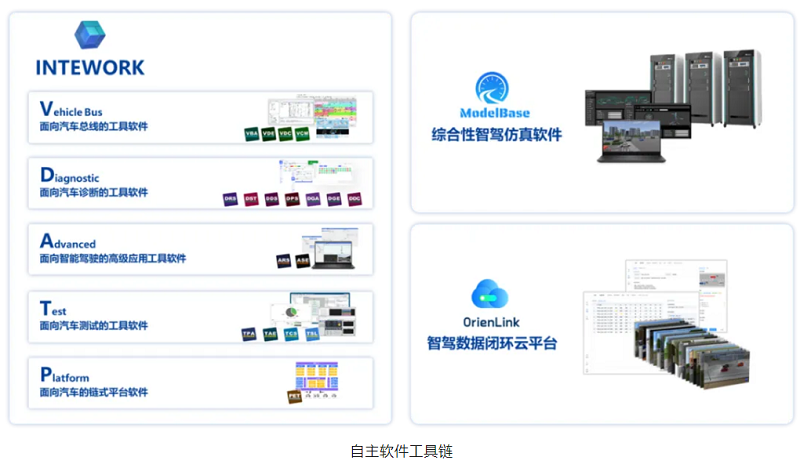
Task: Click the OrienLink name text
Action: click(x=491, y=322)
